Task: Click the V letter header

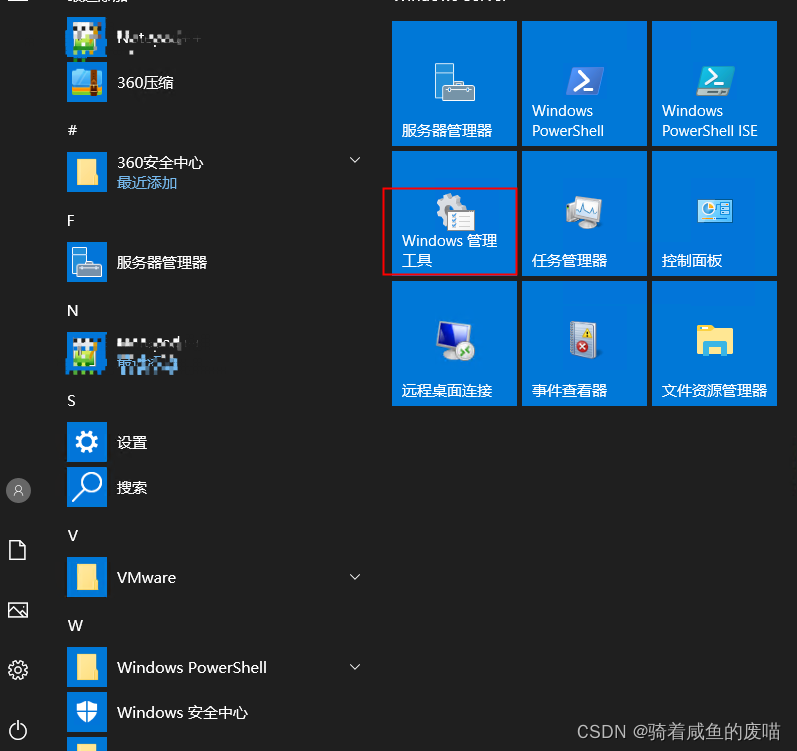Action: point(73,535)
